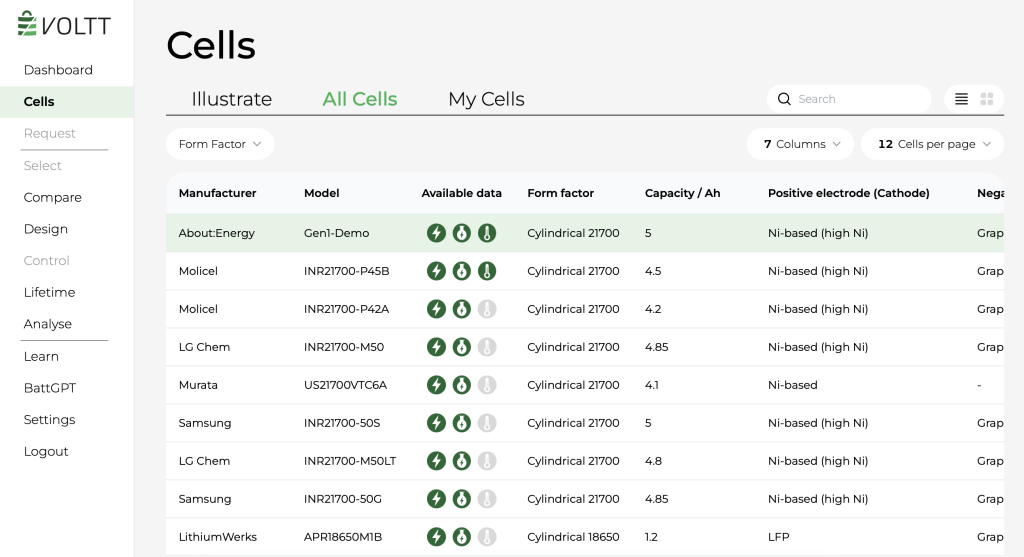Screen dimensions: 1024x557
Task: Open the Illustrate tab
Action: (x=232, y=99)
